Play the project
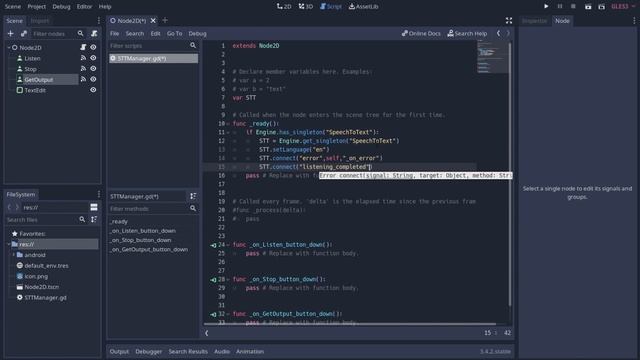The image size is (640, 360). (x=546, y=7)
